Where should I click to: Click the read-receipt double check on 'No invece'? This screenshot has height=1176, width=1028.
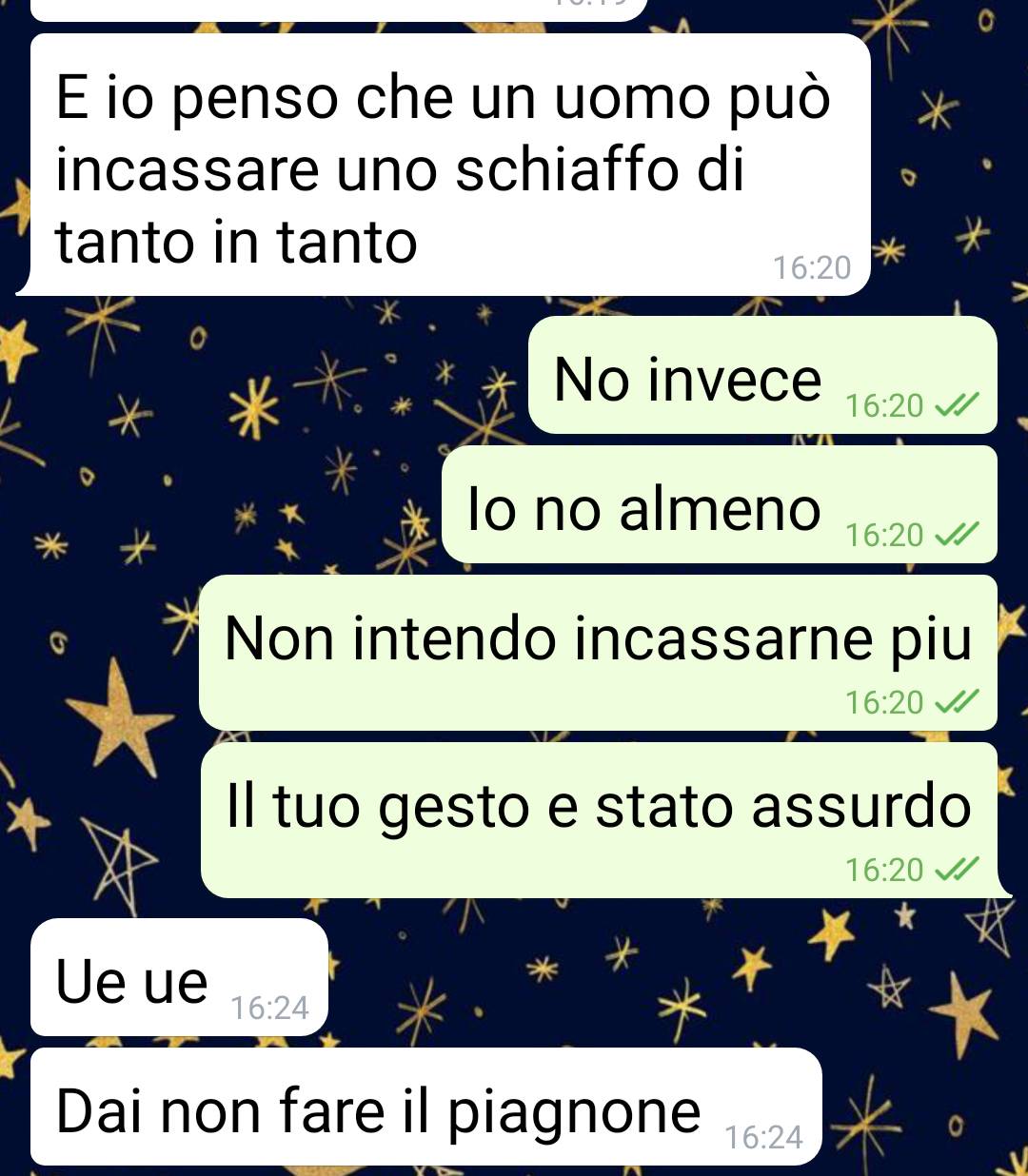point(957,406)
